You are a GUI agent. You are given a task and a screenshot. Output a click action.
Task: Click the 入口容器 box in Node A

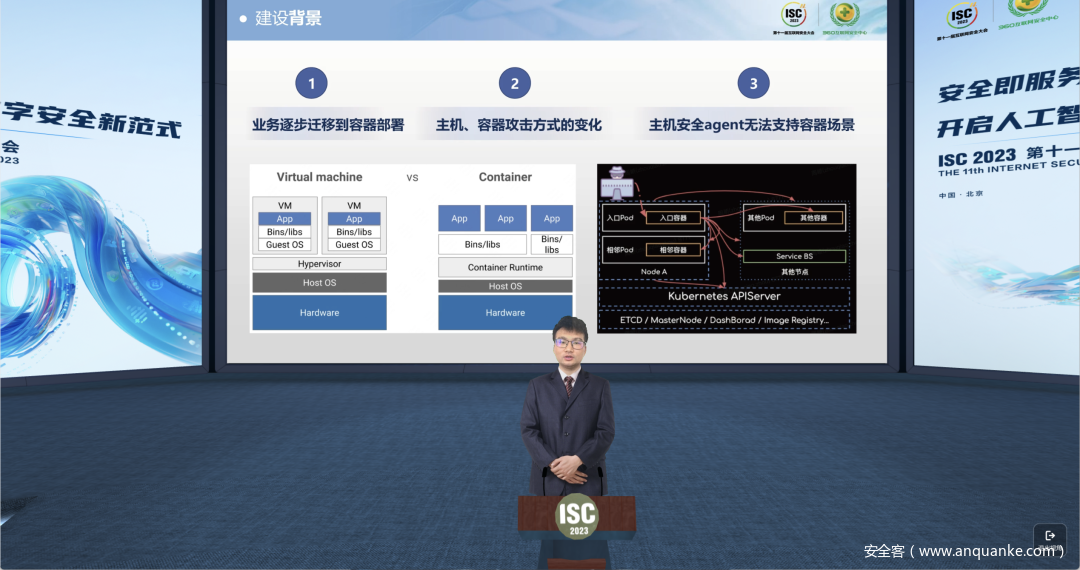click(x=673, y=217)
